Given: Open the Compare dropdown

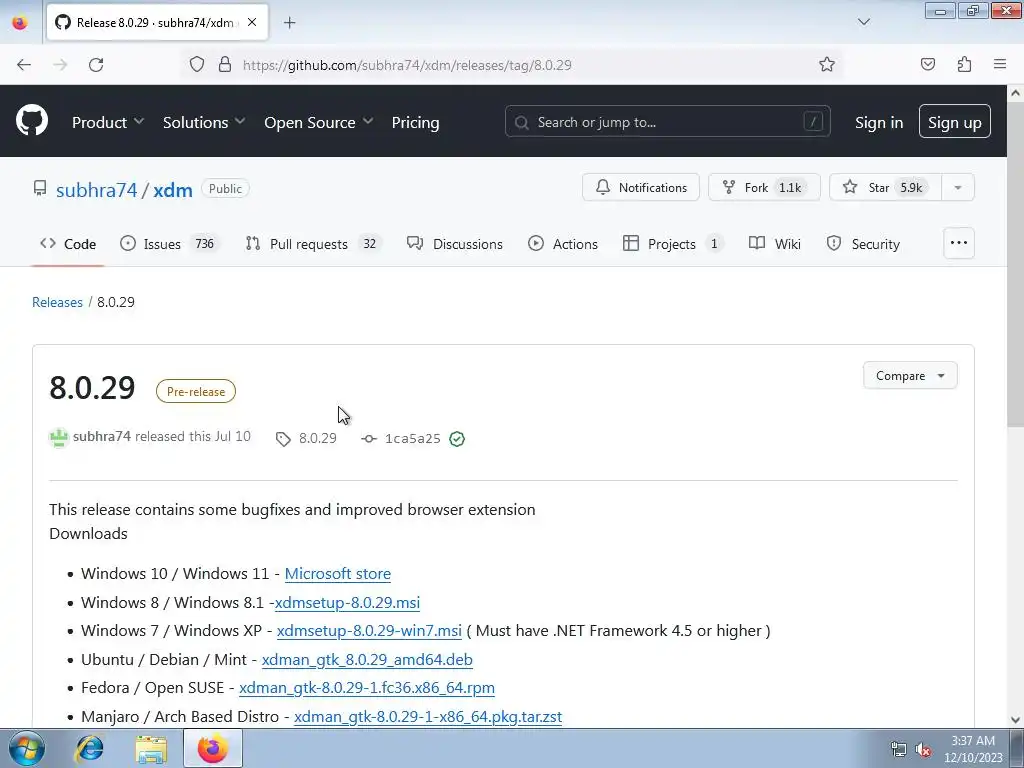Looking at the screenshot, I should [x=910, y=376].
